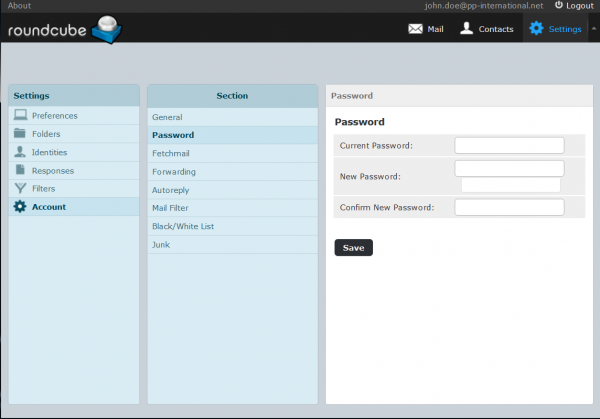This screenshot has width=600, height=419.
Task: Click the Logout power icon
Action: coord(559,6)
